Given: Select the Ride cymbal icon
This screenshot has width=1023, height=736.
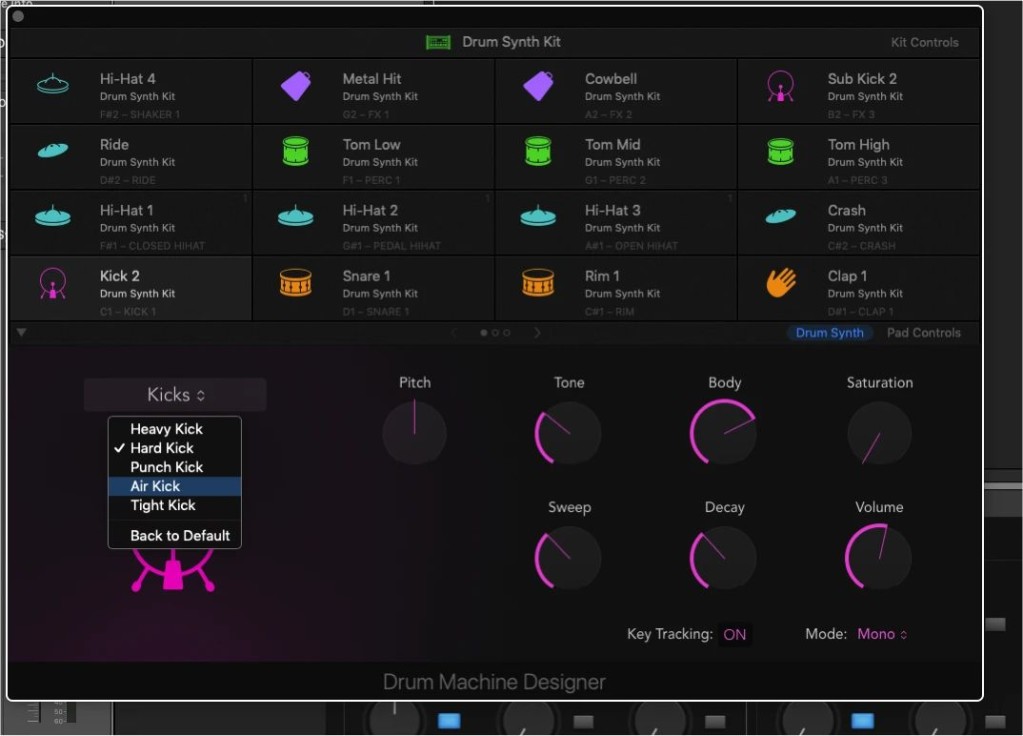Looking at the screenshot, I should 53,151.
